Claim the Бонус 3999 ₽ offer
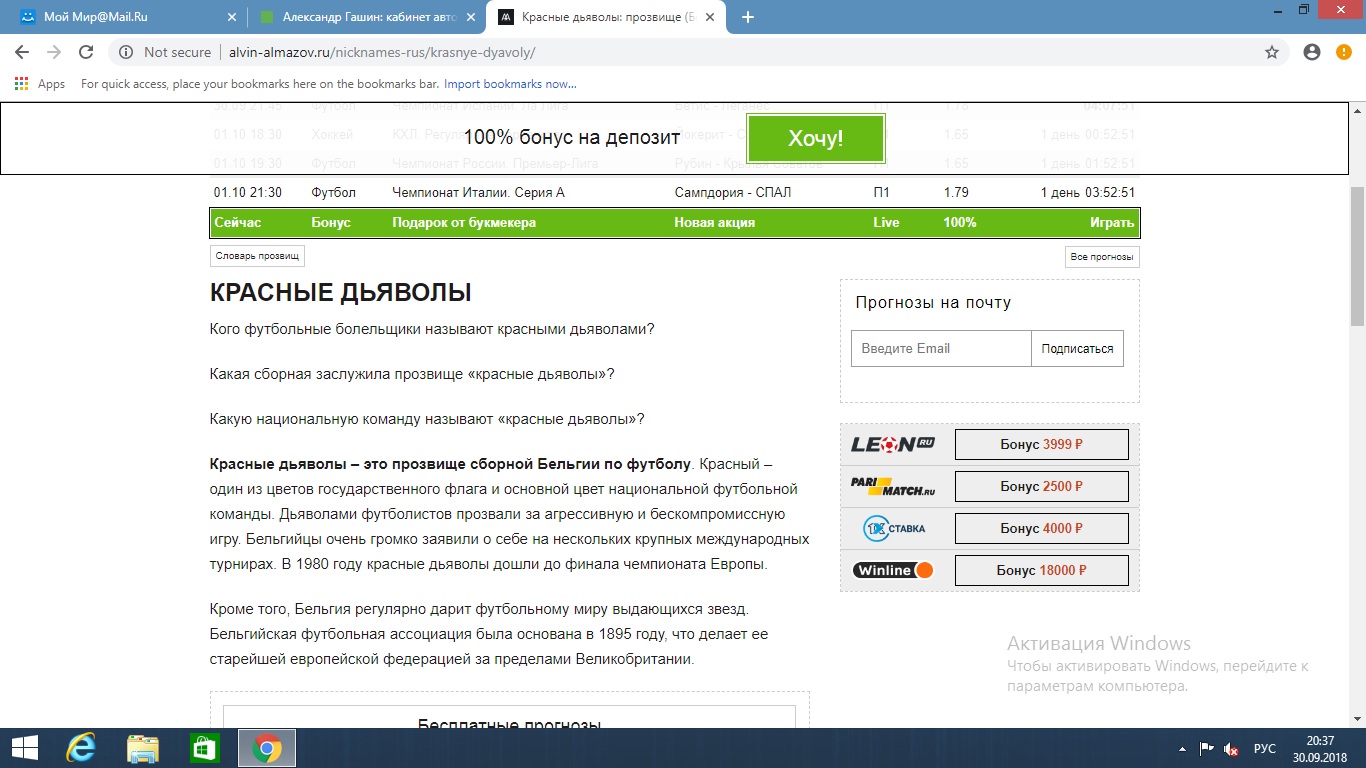Screen dimensions: 1366x768 pos(1042,444)
